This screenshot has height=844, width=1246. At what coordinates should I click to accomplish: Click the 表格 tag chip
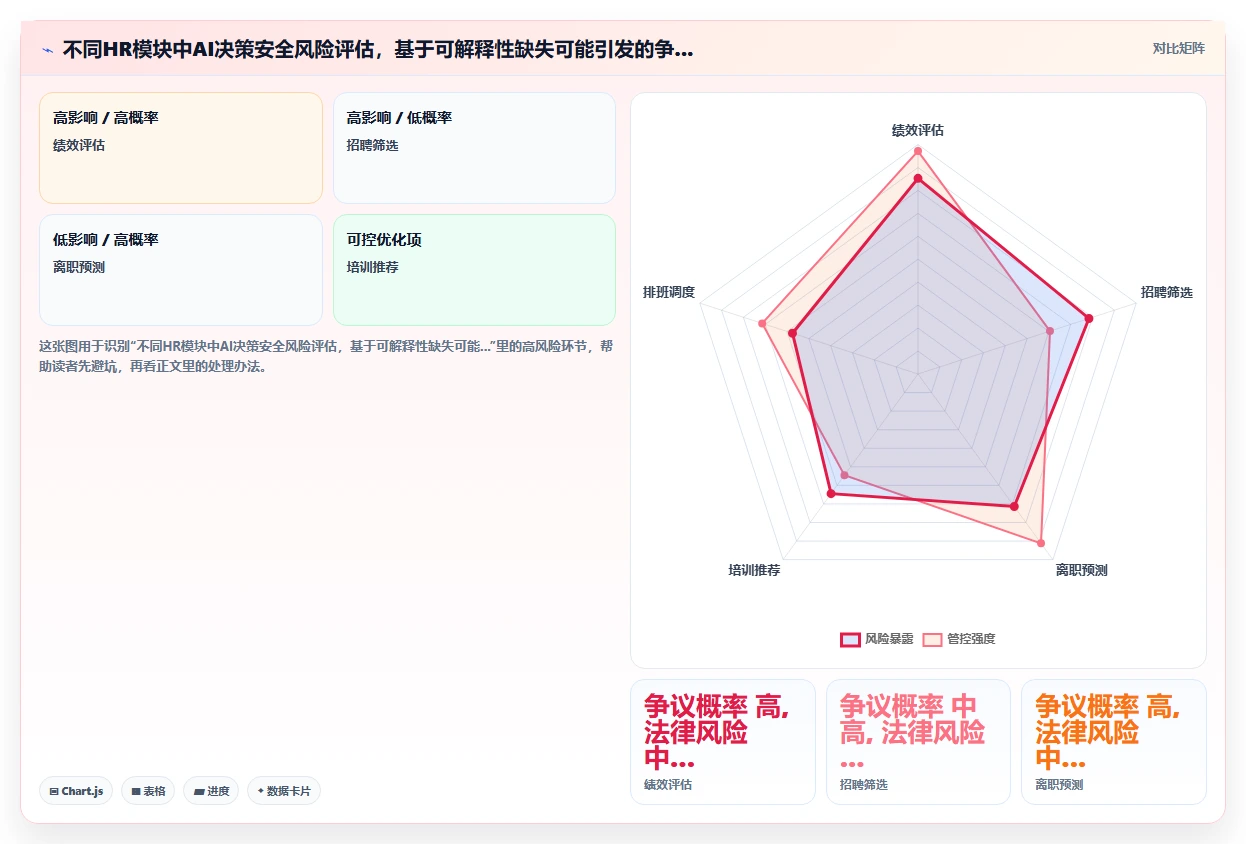148,791
